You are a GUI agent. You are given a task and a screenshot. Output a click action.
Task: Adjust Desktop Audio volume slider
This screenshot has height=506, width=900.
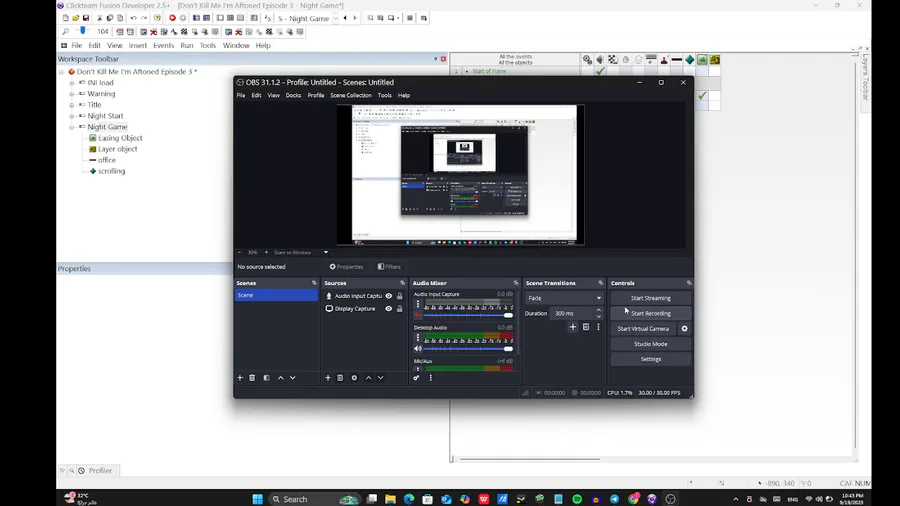[468, 349]
